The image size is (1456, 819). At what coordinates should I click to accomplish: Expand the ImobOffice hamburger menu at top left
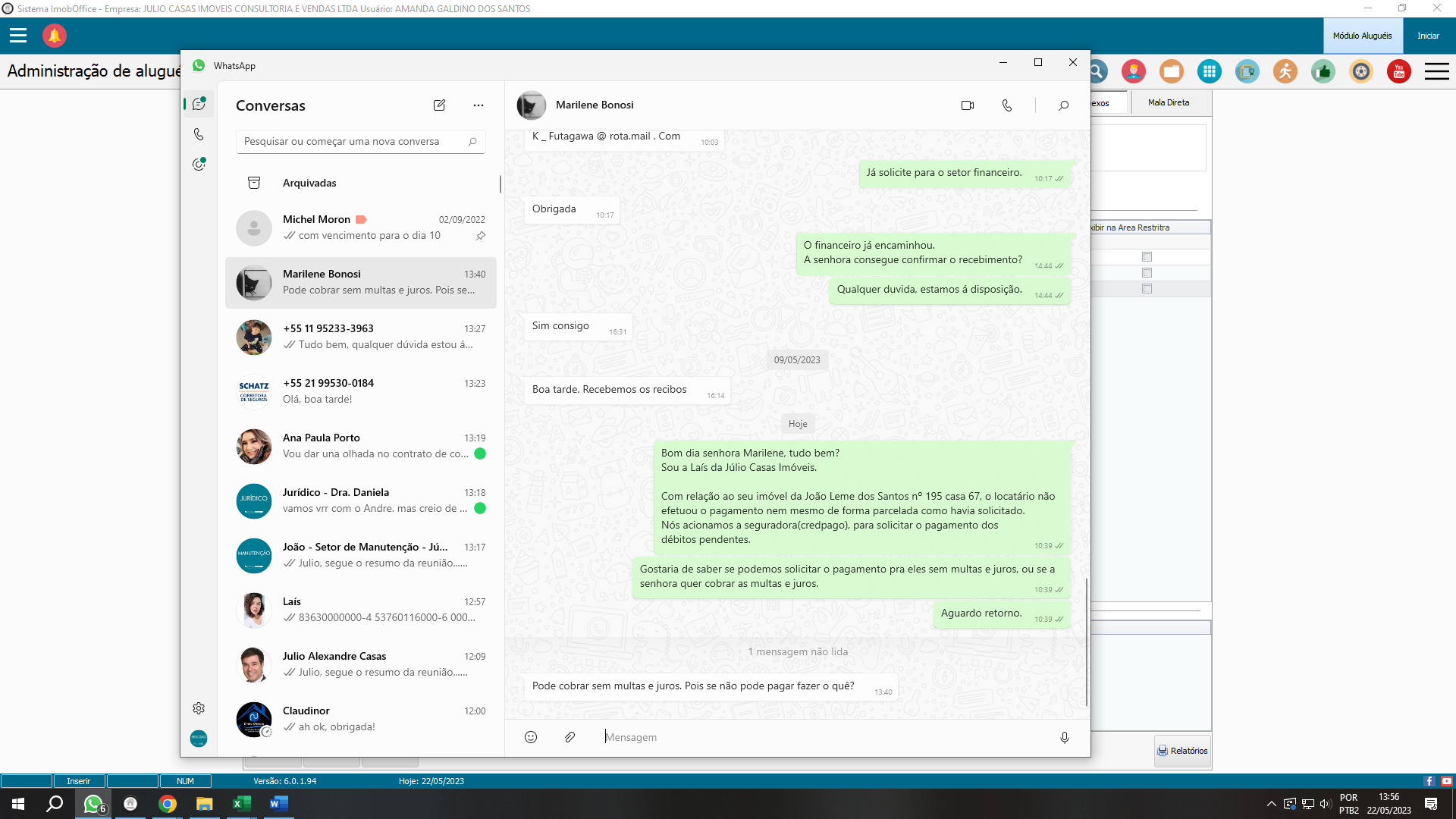[x=18, y=36]
